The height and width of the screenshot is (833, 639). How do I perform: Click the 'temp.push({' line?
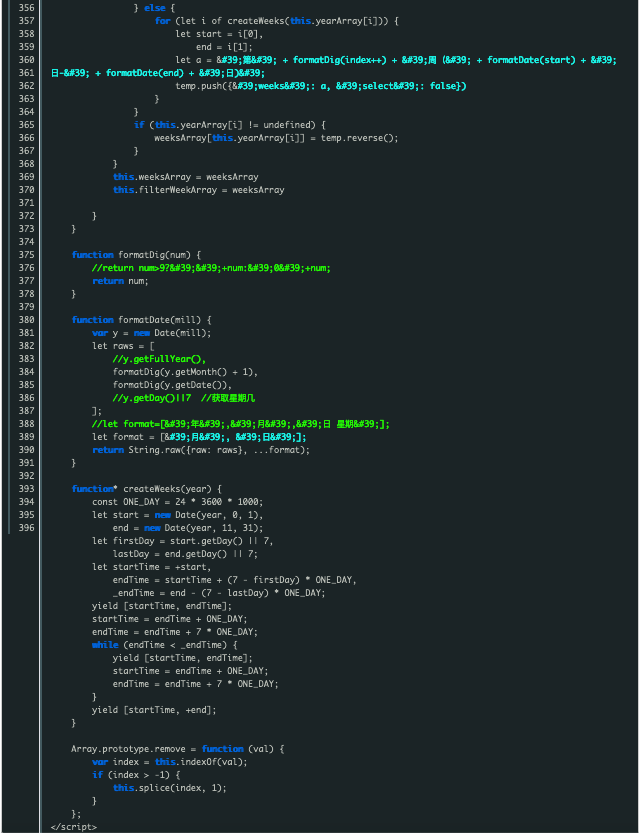(321, 86)
